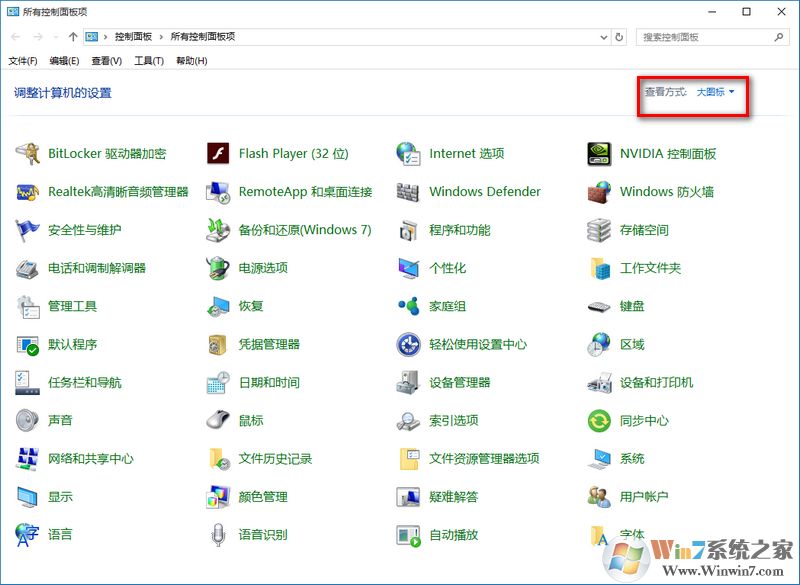Open the BitLocker drive encryption icon
This screenshot has width=800, height=585.
coord(28,154)
